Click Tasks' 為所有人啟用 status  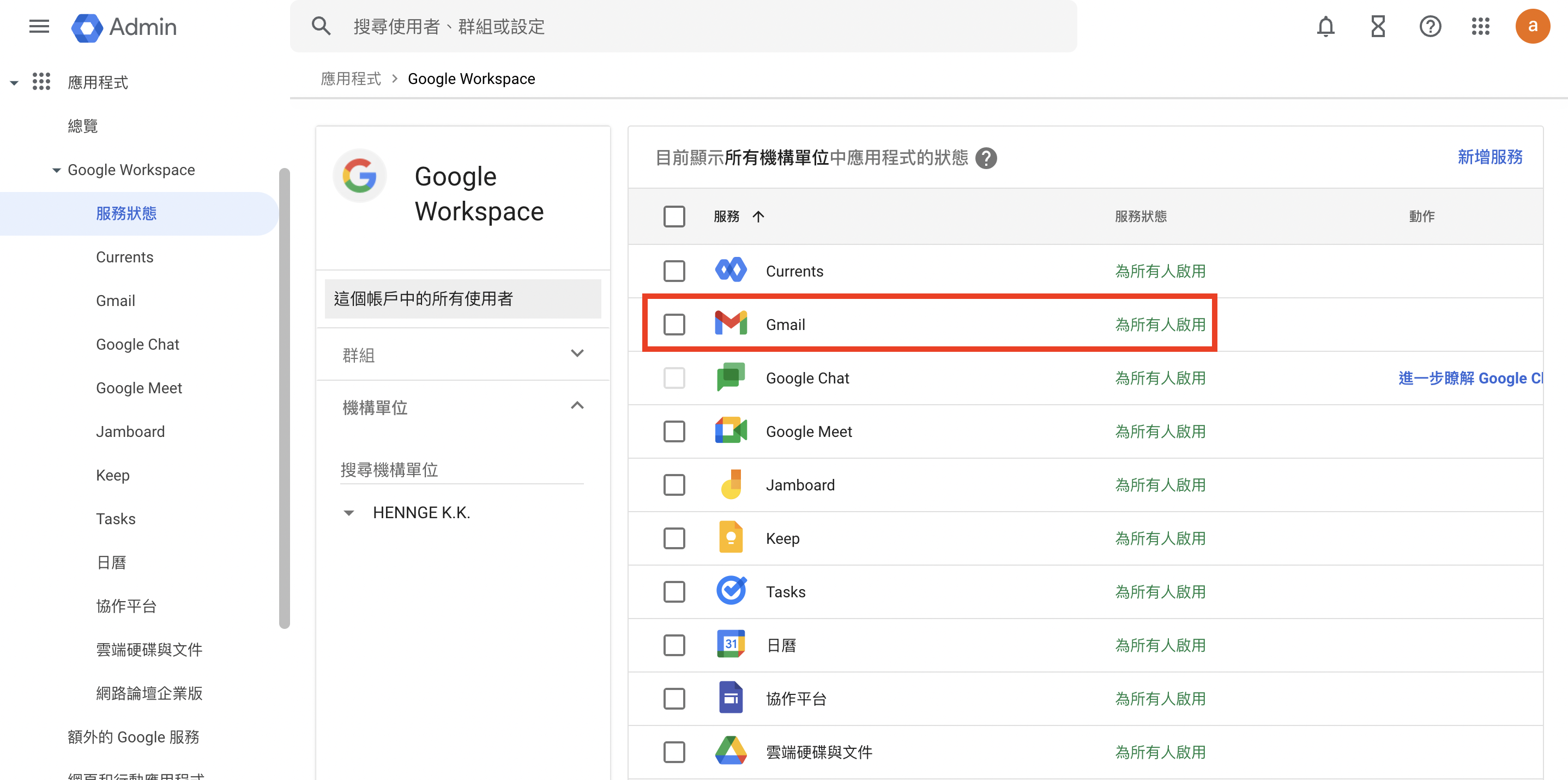pyautogui.click(x=1160, y=592)
